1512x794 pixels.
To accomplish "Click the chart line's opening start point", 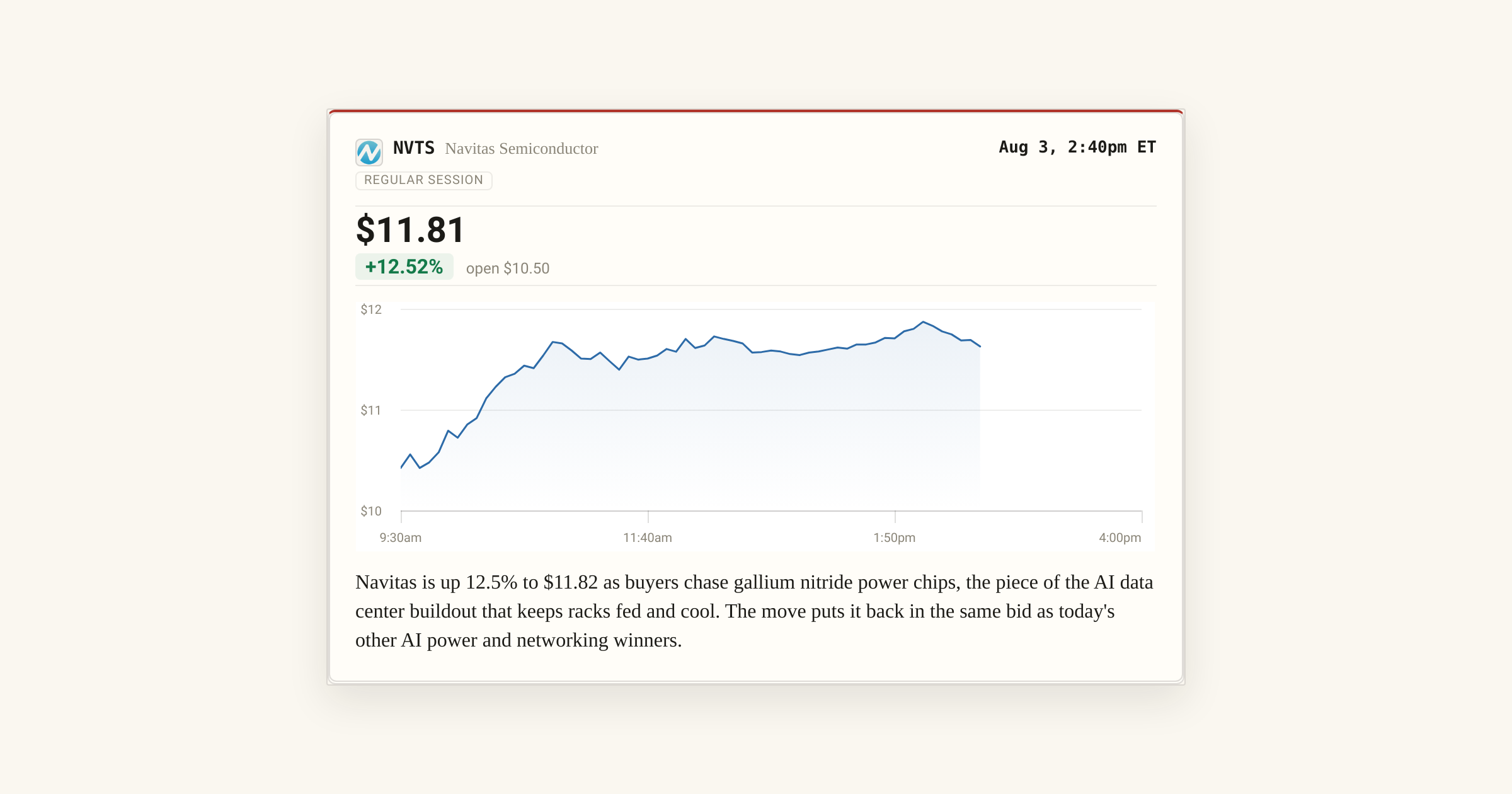I will pos(401,468).
